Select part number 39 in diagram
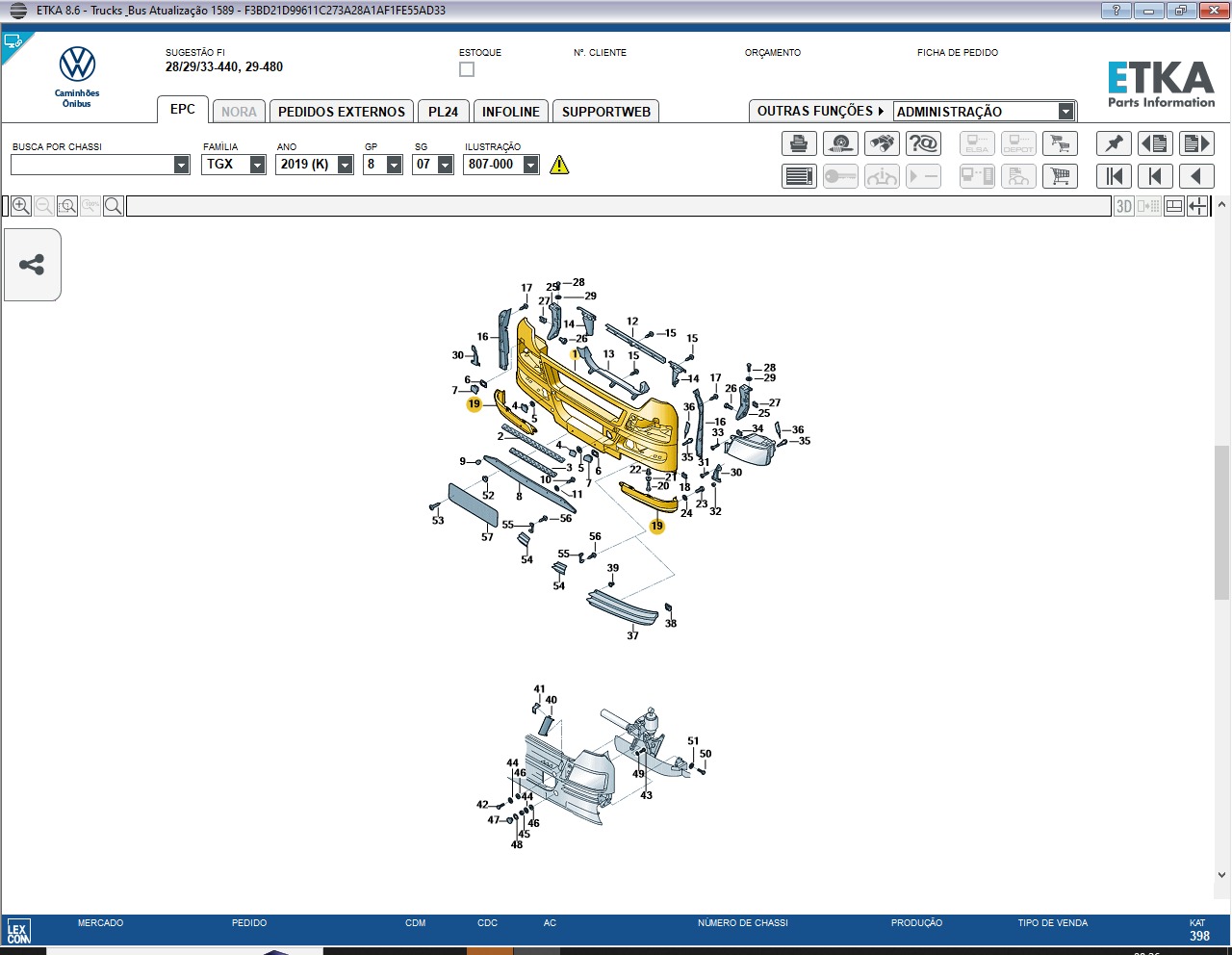 click(613, 568)
